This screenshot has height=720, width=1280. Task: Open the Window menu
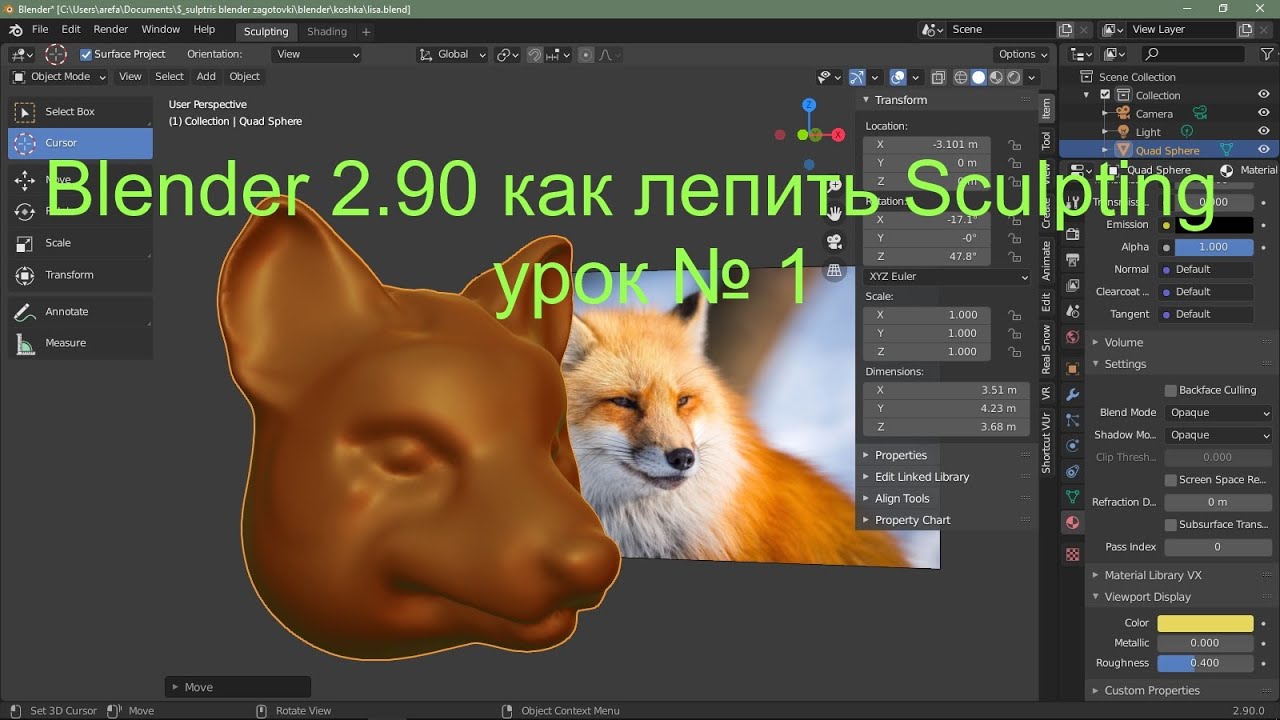[x=161, y=30]
